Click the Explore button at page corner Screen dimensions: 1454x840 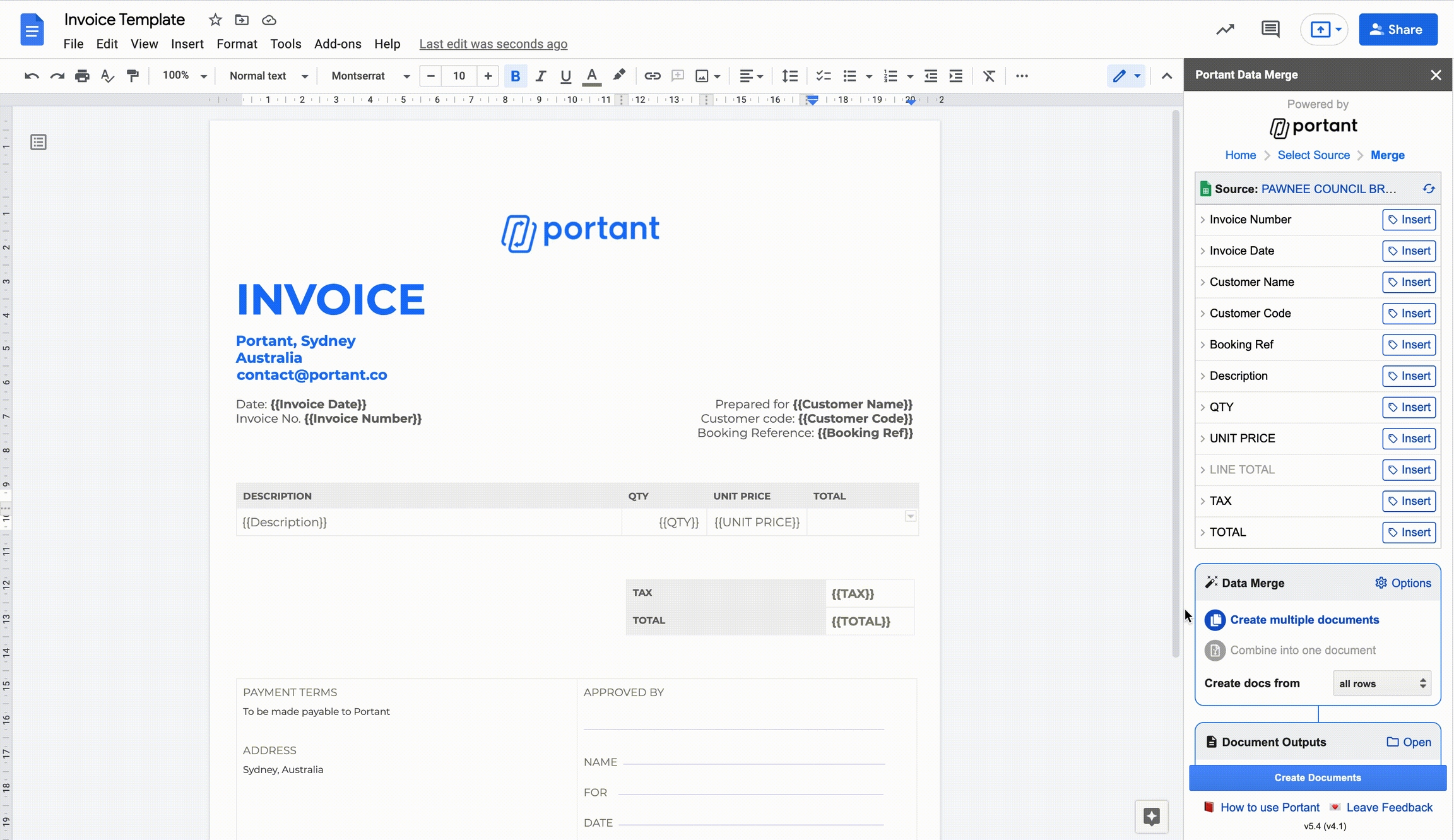tap(1151, 817)
